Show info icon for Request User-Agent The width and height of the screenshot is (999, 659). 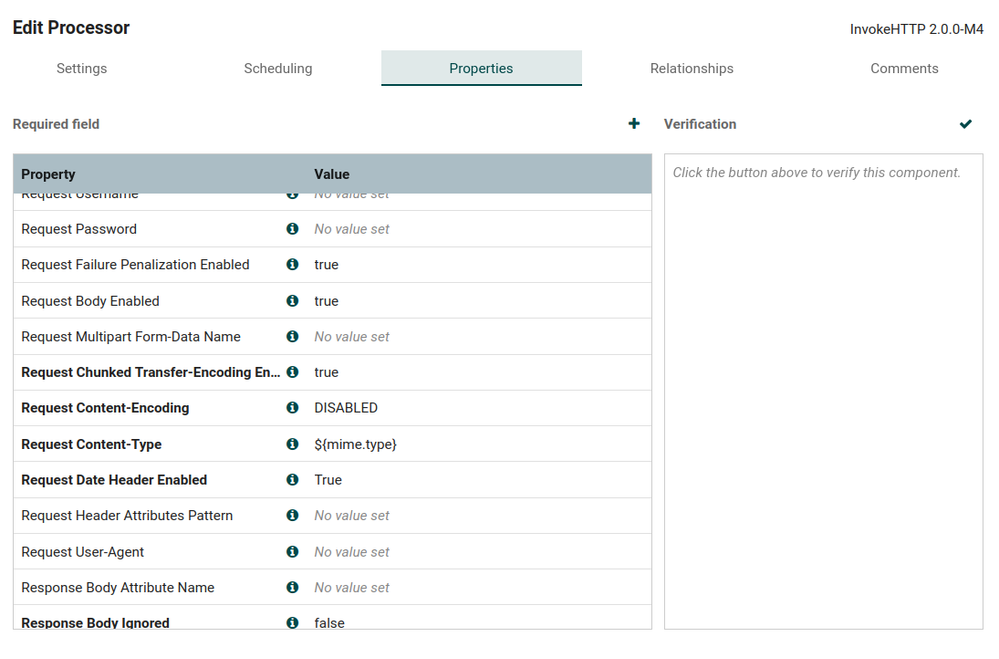292,552
